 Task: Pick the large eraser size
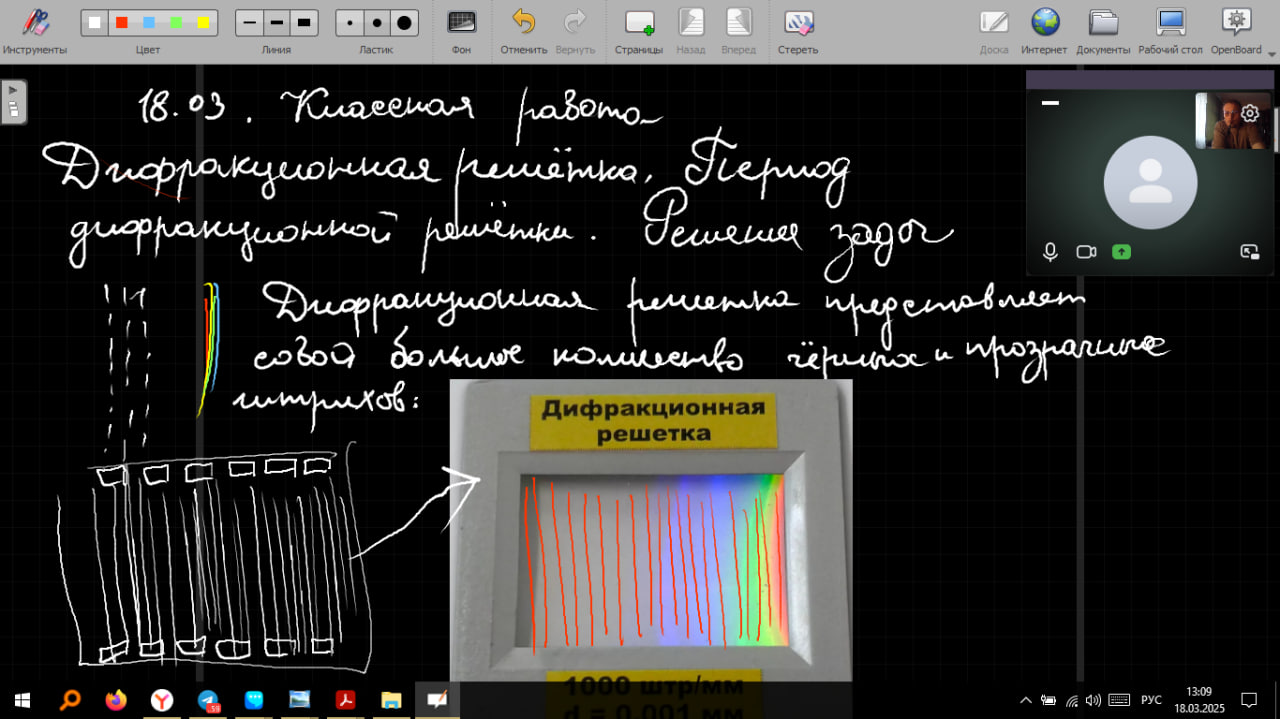(x=404, y=22)
